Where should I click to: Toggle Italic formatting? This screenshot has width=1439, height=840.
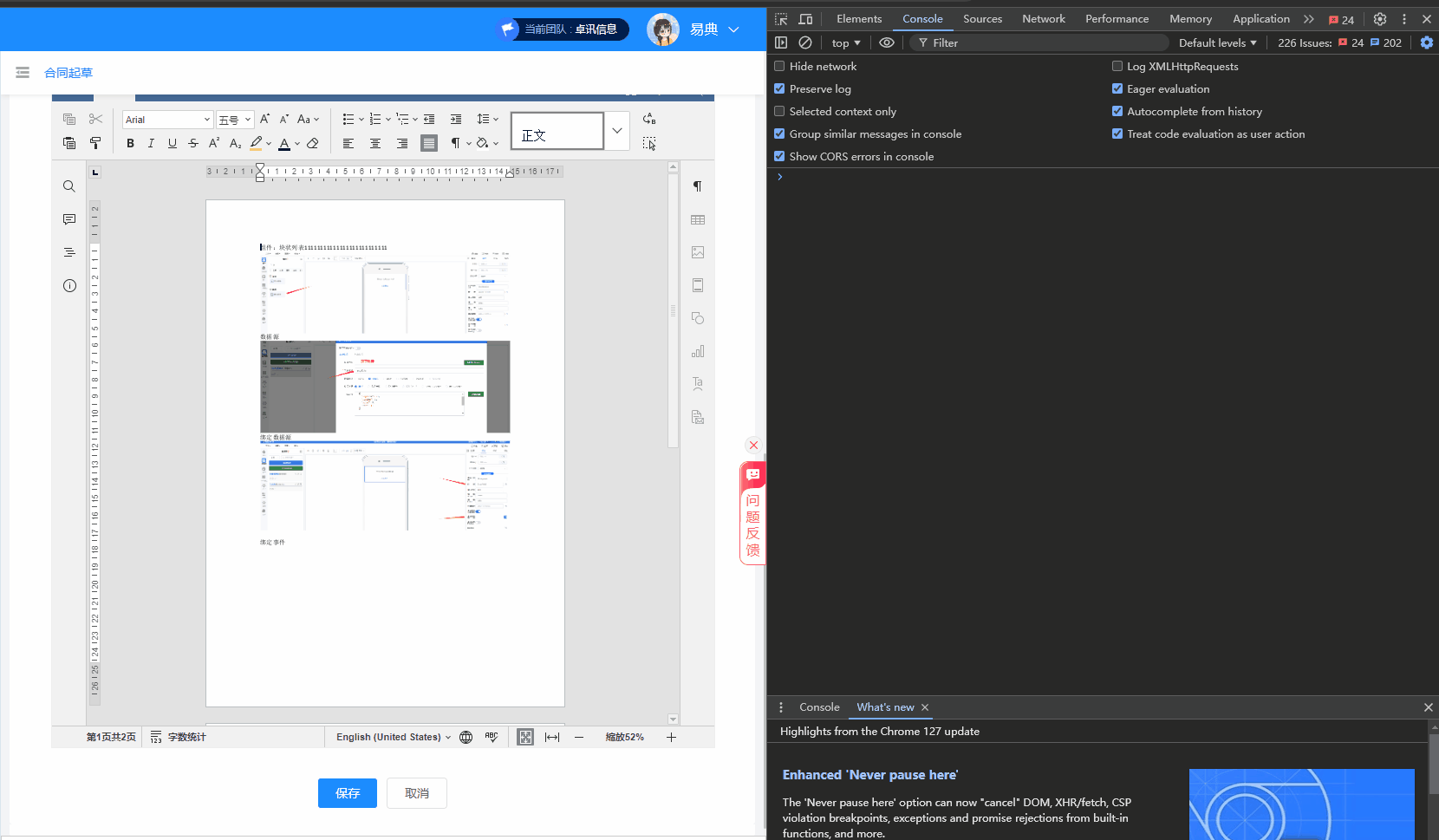click(x=151, y=143)
